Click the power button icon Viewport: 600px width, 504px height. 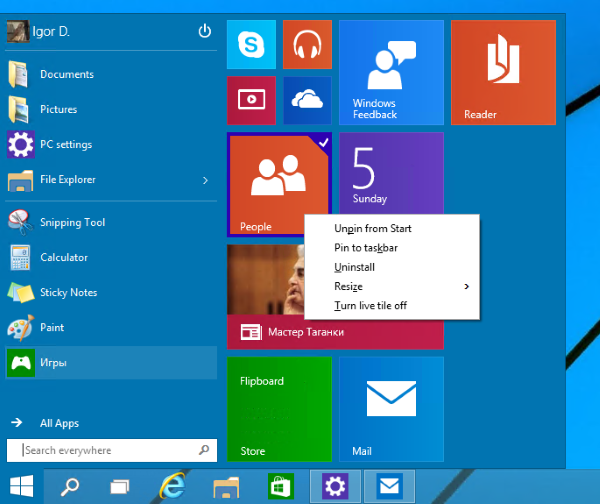205,31
